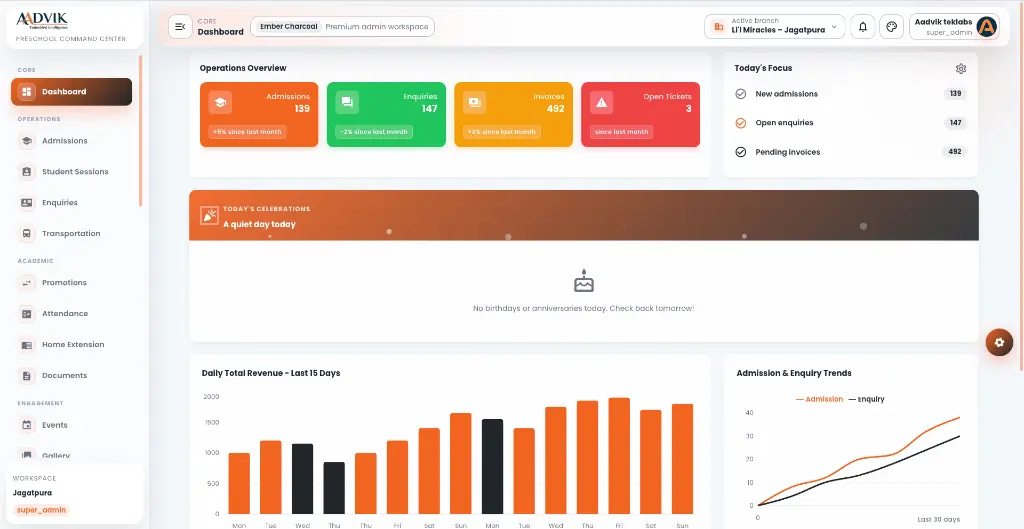Screen dimensions: 1024x529
Task: Click the Attendance sidebar icon
Action: [26, 313]
